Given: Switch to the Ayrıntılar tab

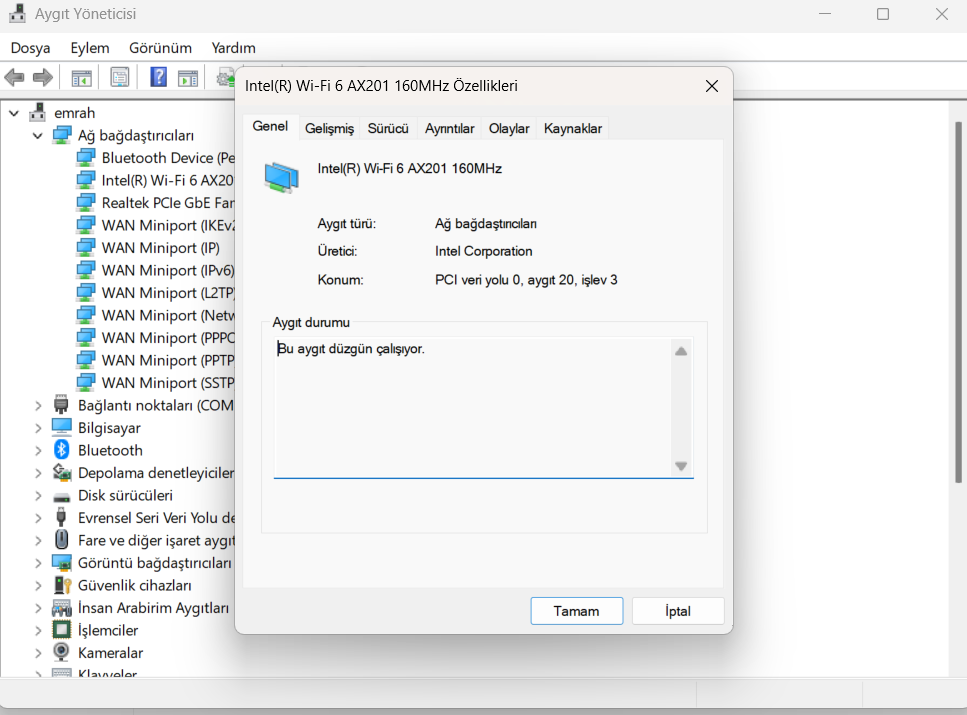Looking at the screenshot, I should 450,128.
